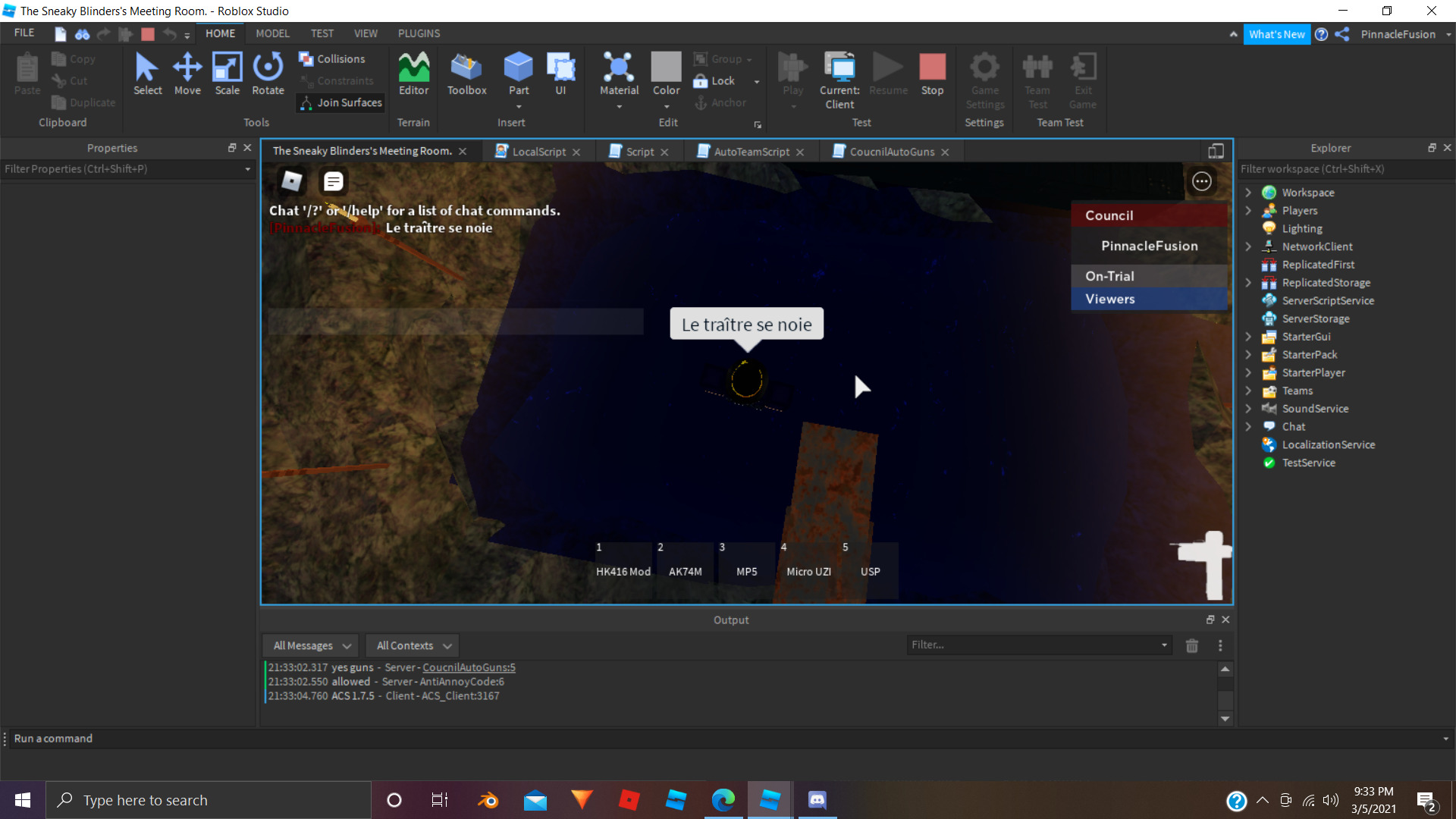
Task: Switch to the MODEL ribbon tab
Action: pos(272,33)
